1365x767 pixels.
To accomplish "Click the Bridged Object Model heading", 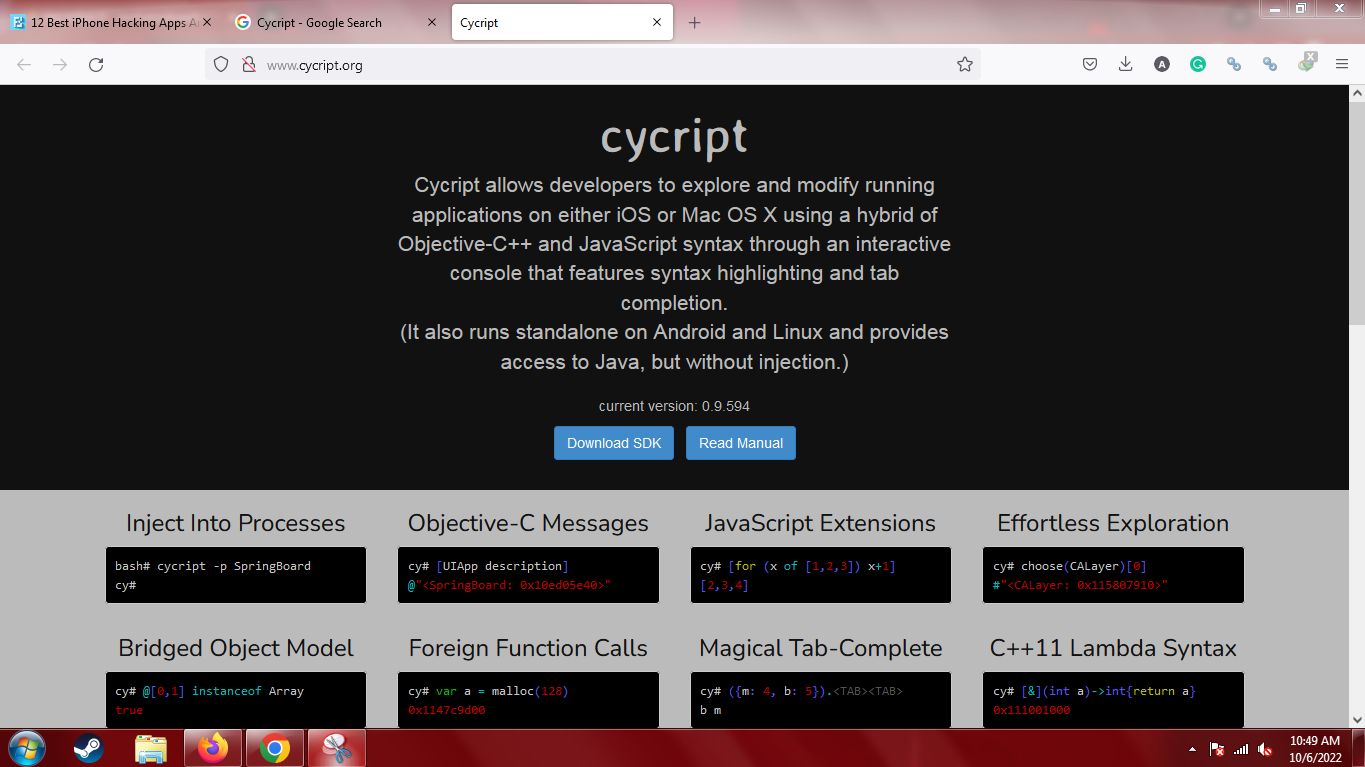I will [x=236, y=648].
